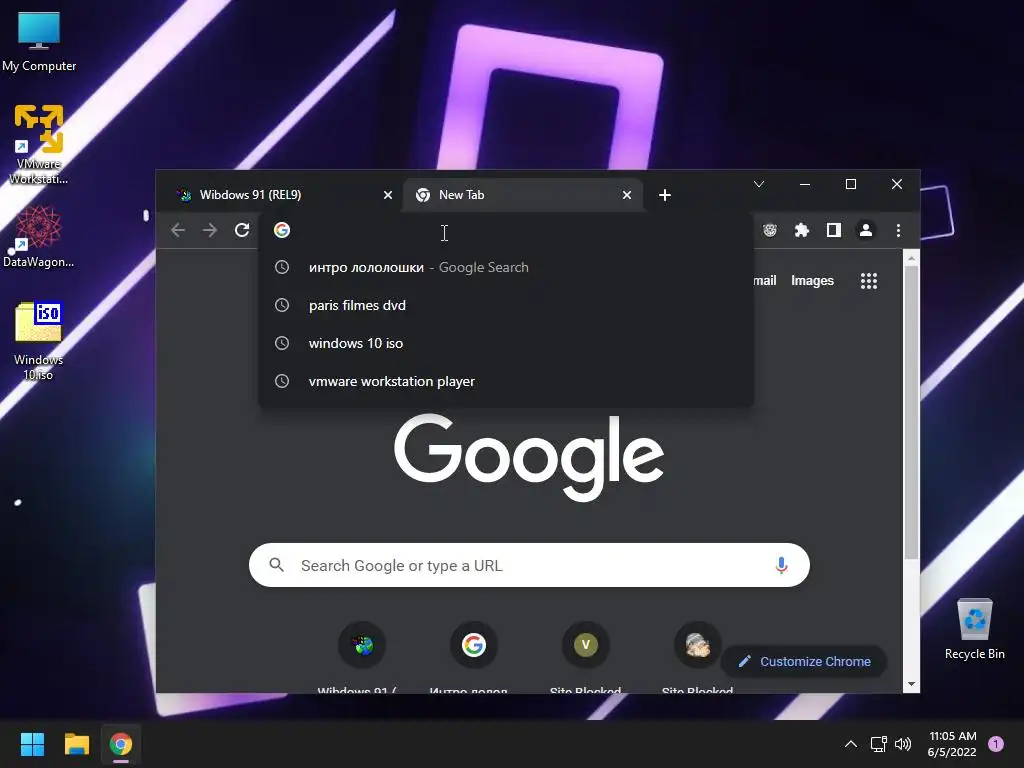Open Chrome's three-dot menu
The width and height of the screenshot is (1024, 768).
898,230
